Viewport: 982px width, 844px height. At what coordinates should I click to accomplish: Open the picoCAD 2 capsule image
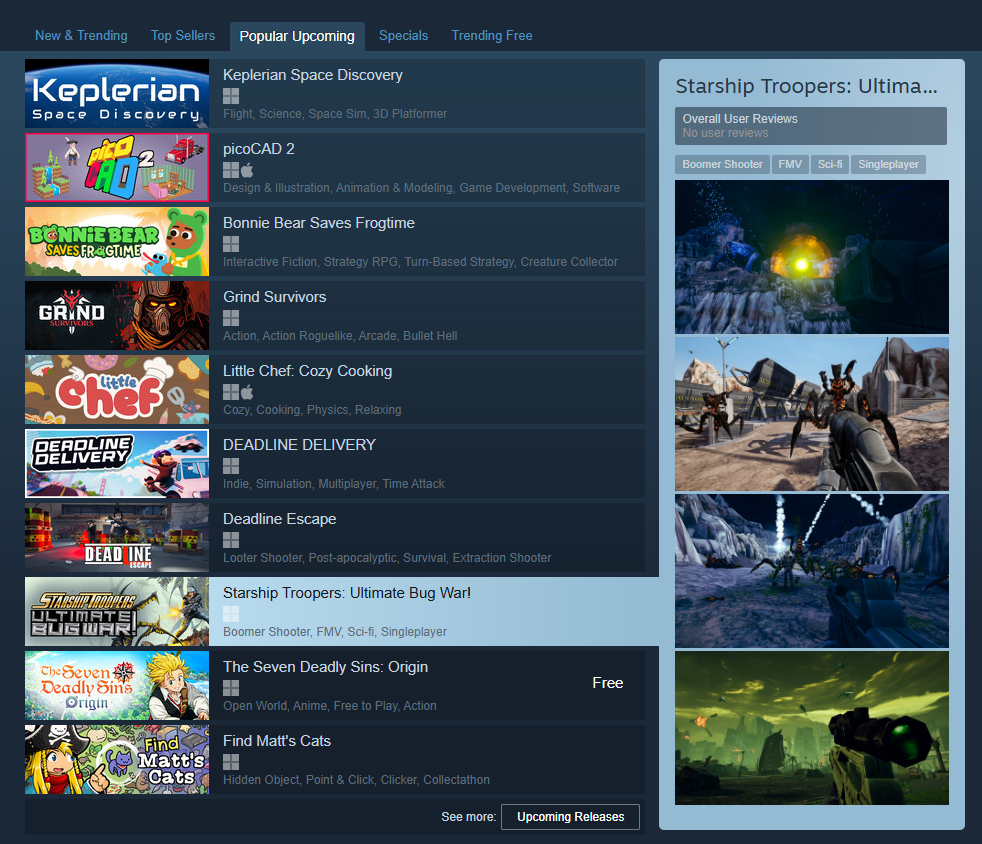(117, 167)
